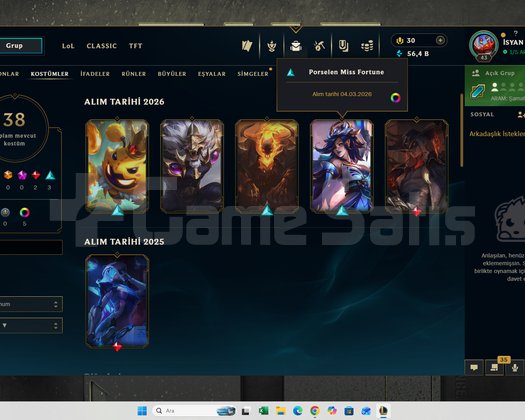Open File Explorer from the taskbar
This screenshot has height=420, width=525.
click(x=281, y=411)
